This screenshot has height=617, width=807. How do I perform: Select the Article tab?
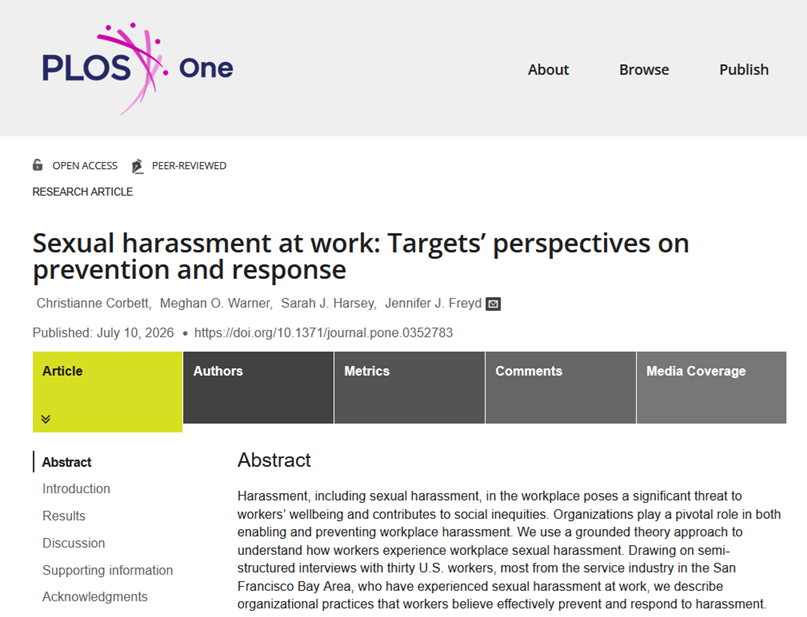point(108,392)
